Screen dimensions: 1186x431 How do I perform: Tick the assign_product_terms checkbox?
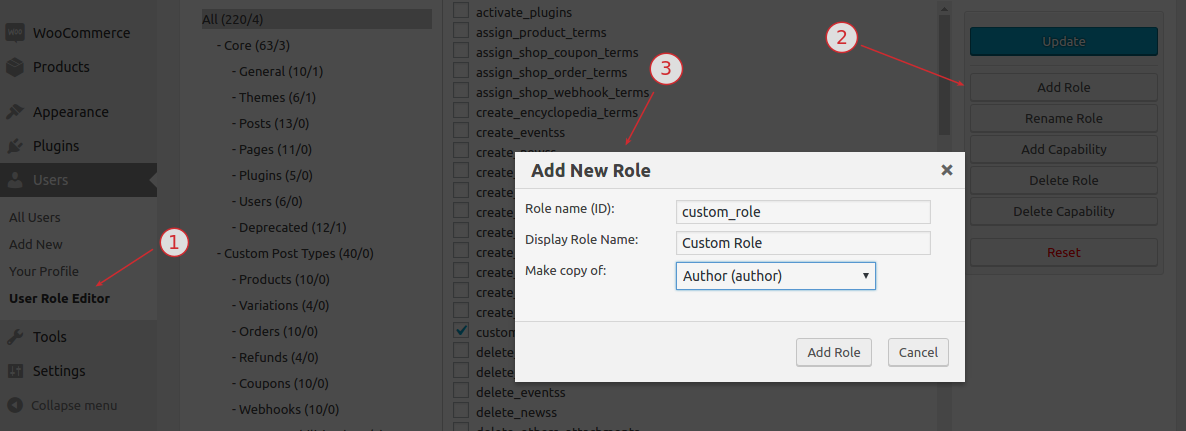pos(461,32)
